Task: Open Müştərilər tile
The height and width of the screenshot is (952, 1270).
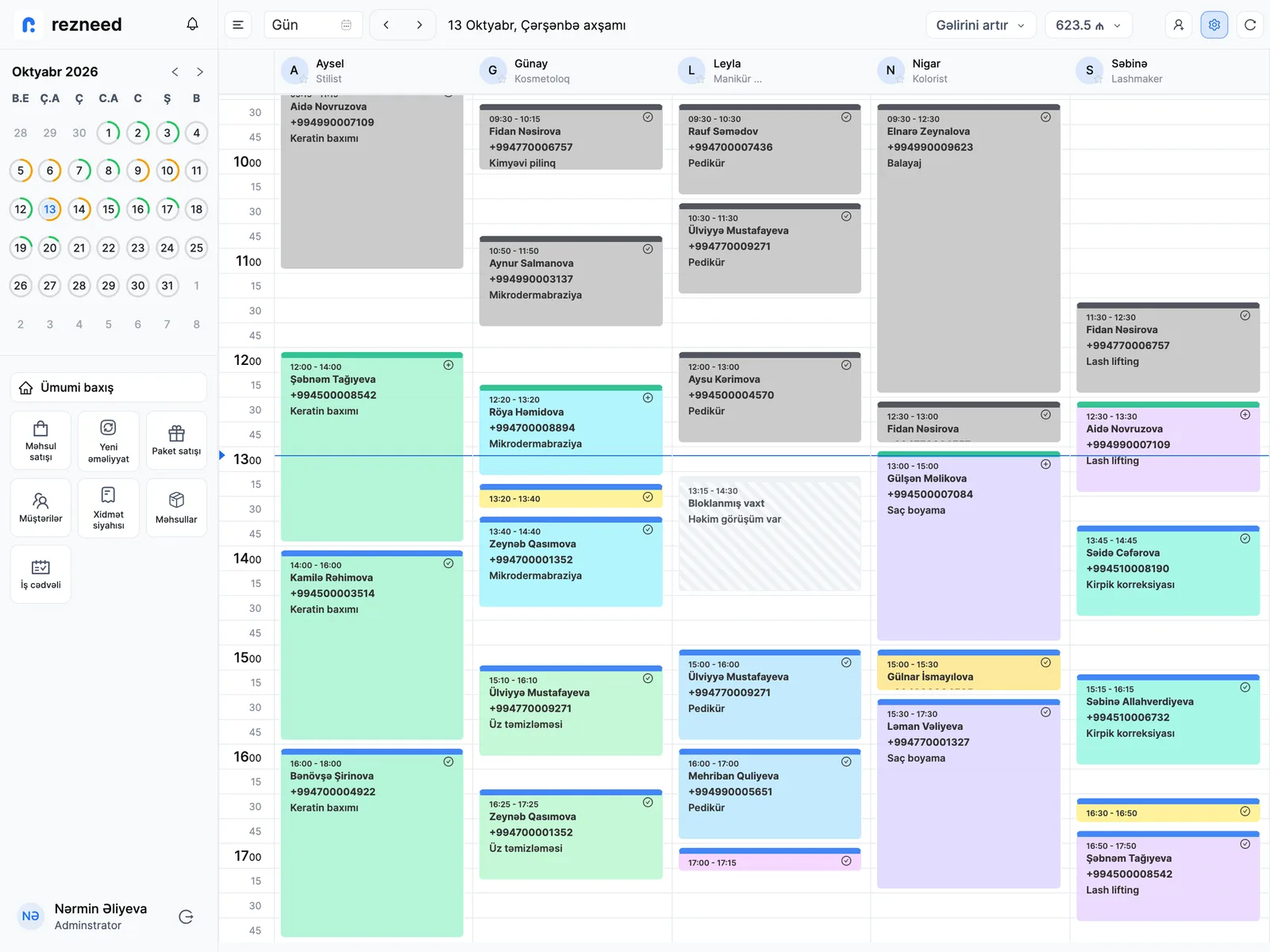Action: coord(40,508)
